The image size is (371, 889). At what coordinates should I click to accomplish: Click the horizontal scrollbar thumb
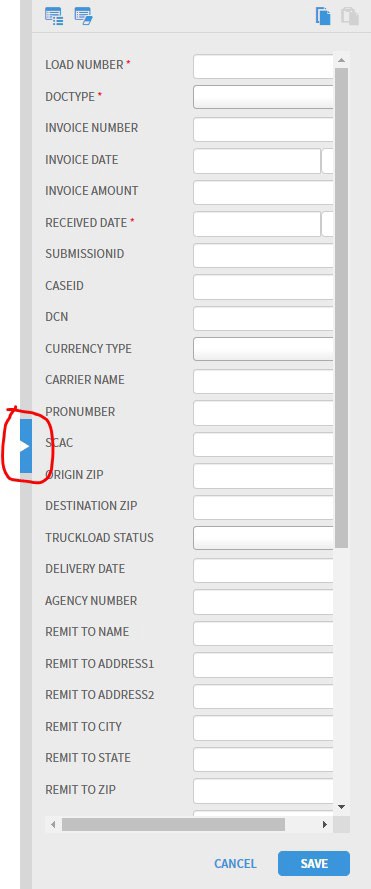173,824
